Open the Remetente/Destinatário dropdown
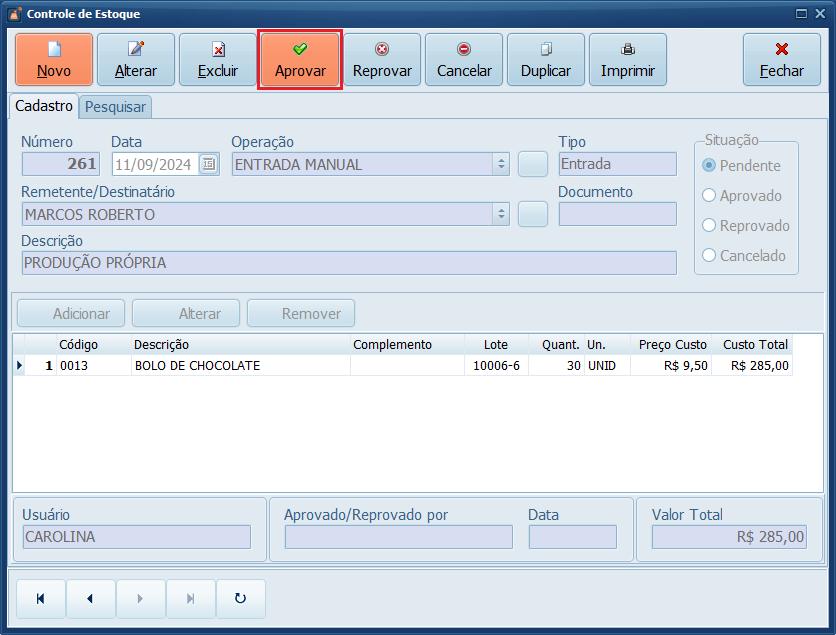Screen dimensions: 836x635 (x=501, y=214)
